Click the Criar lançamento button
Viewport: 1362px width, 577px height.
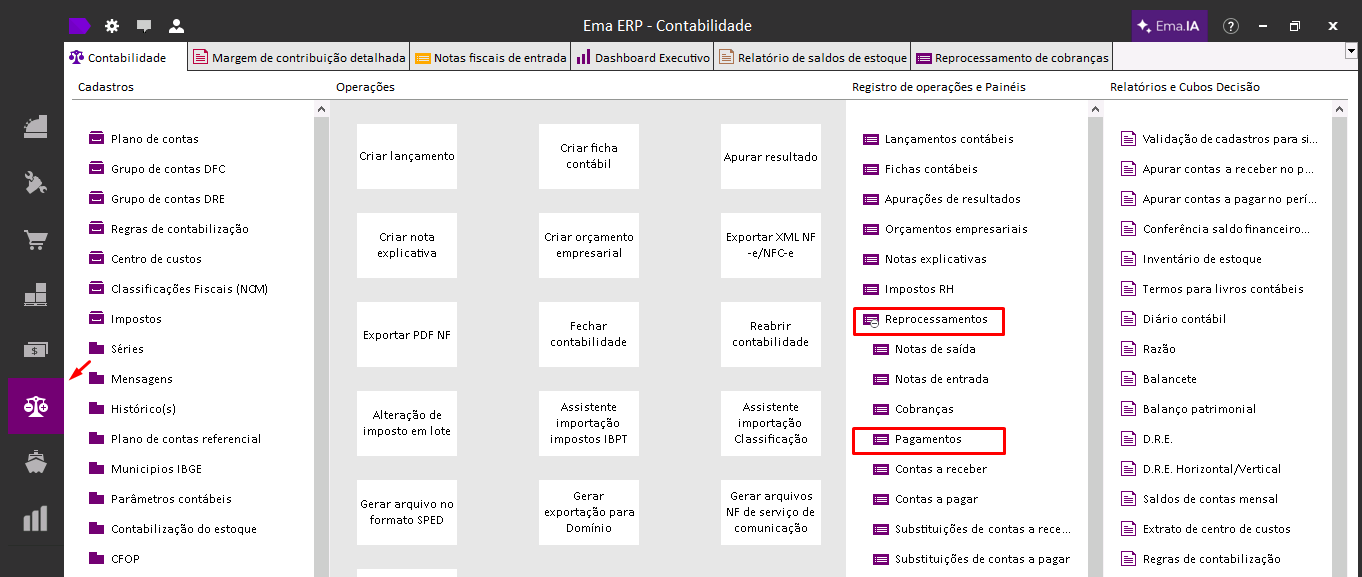(x=407, y=156)
